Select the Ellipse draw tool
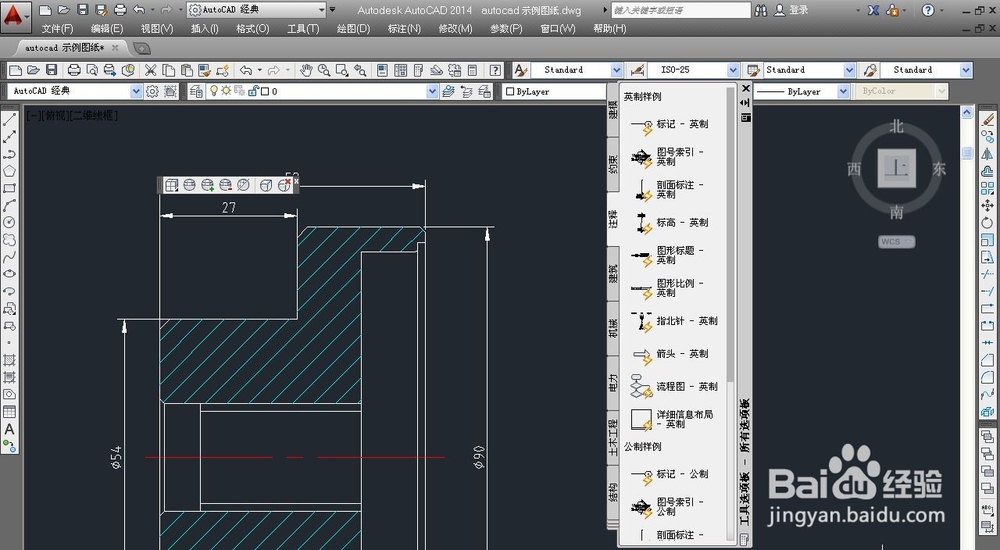 (10, 274)
